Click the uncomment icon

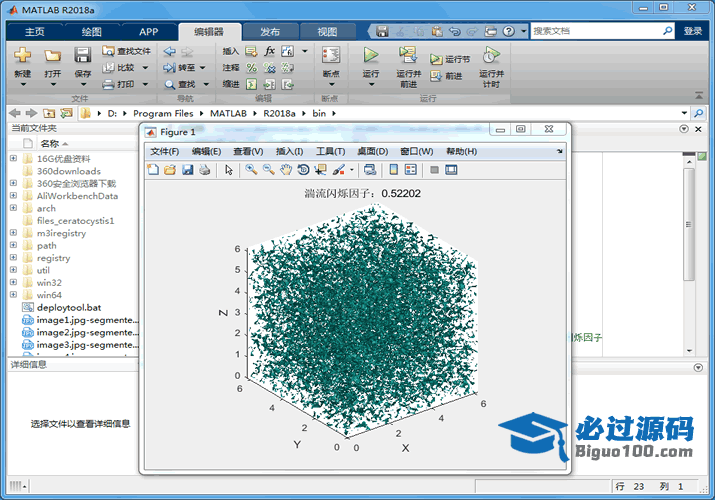(x=269, y=68)
